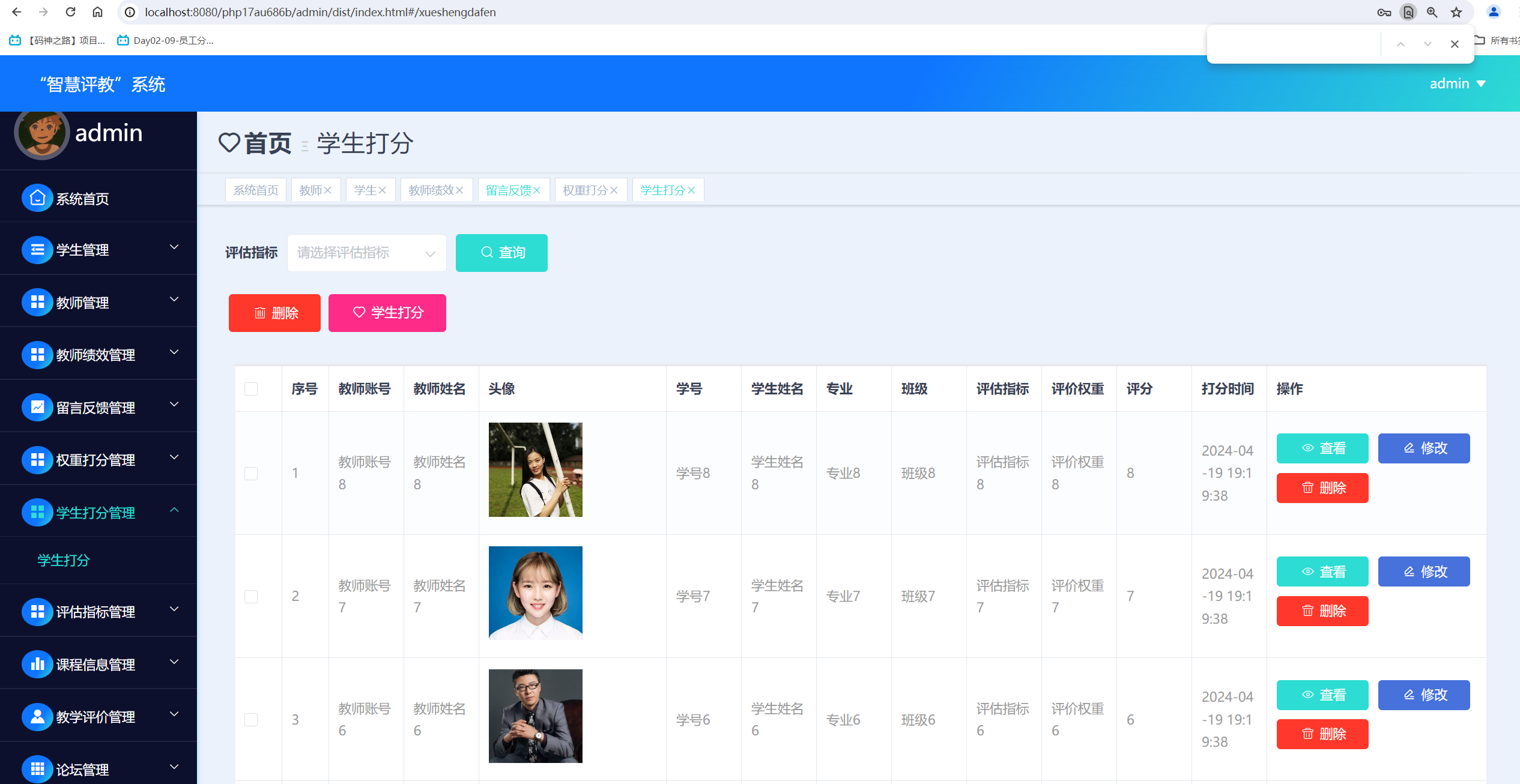This screenshot has height=784, width=1520.
Task: Click the 首页 breadcrumb link
Action: (267, 143)
